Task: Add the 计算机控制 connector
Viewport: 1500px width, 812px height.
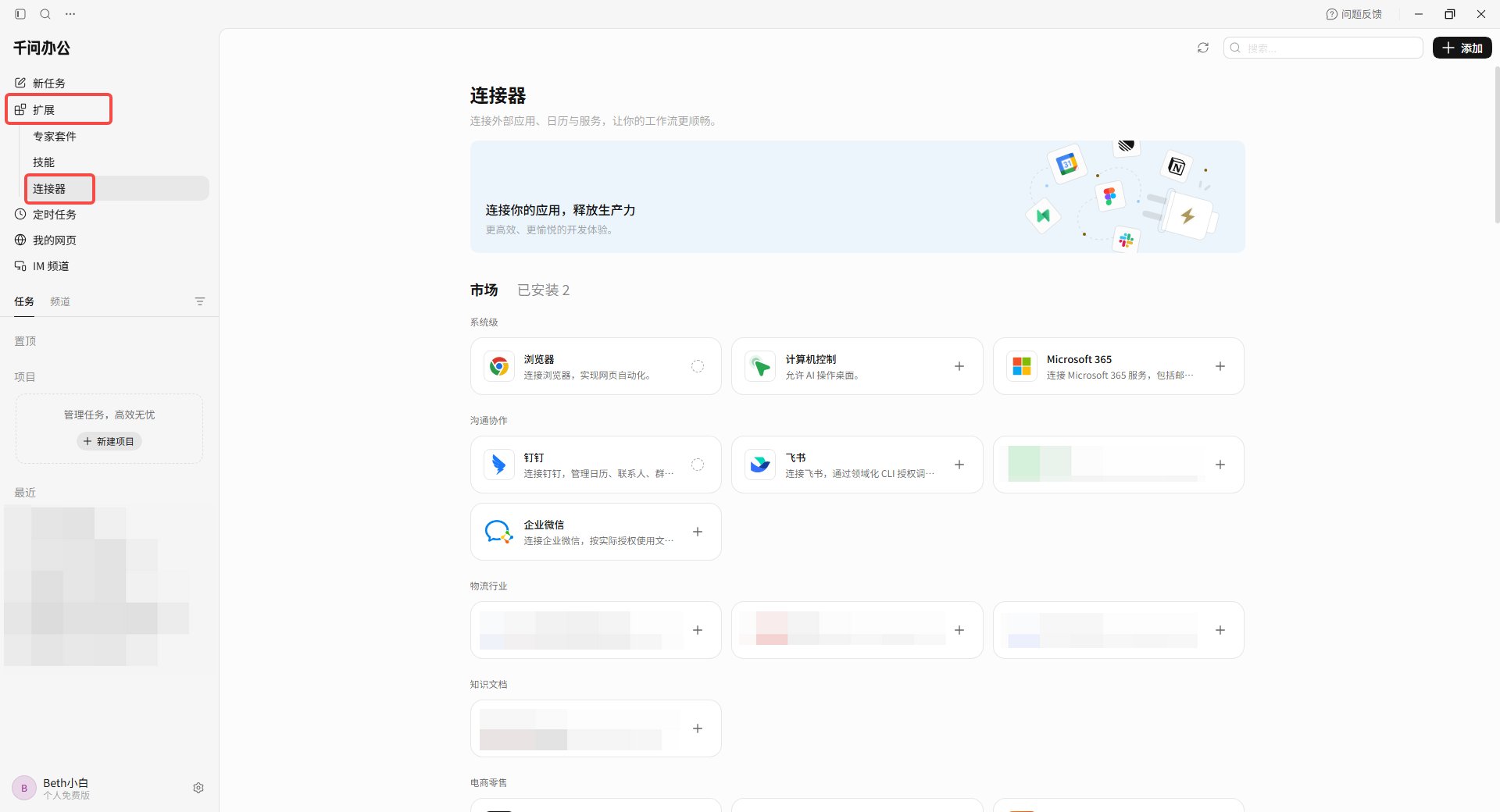Action: (959, 366)
